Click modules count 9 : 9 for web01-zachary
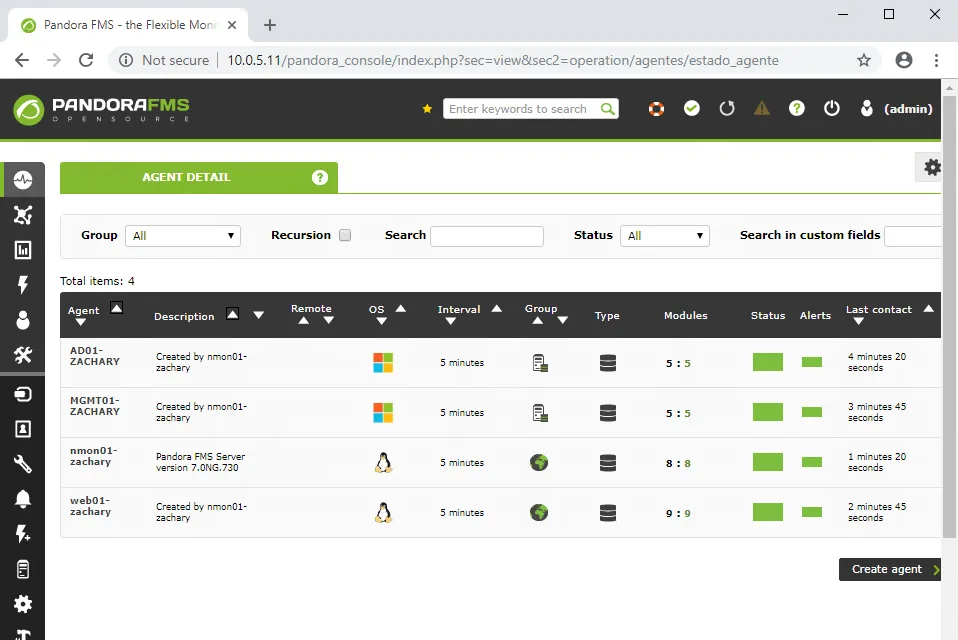958x640 pixels. (678, 514)
